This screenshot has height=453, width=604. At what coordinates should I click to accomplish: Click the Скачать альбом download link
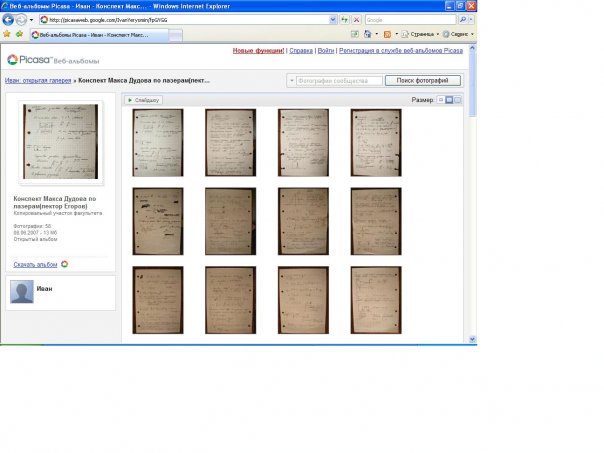tap(36, 264)
